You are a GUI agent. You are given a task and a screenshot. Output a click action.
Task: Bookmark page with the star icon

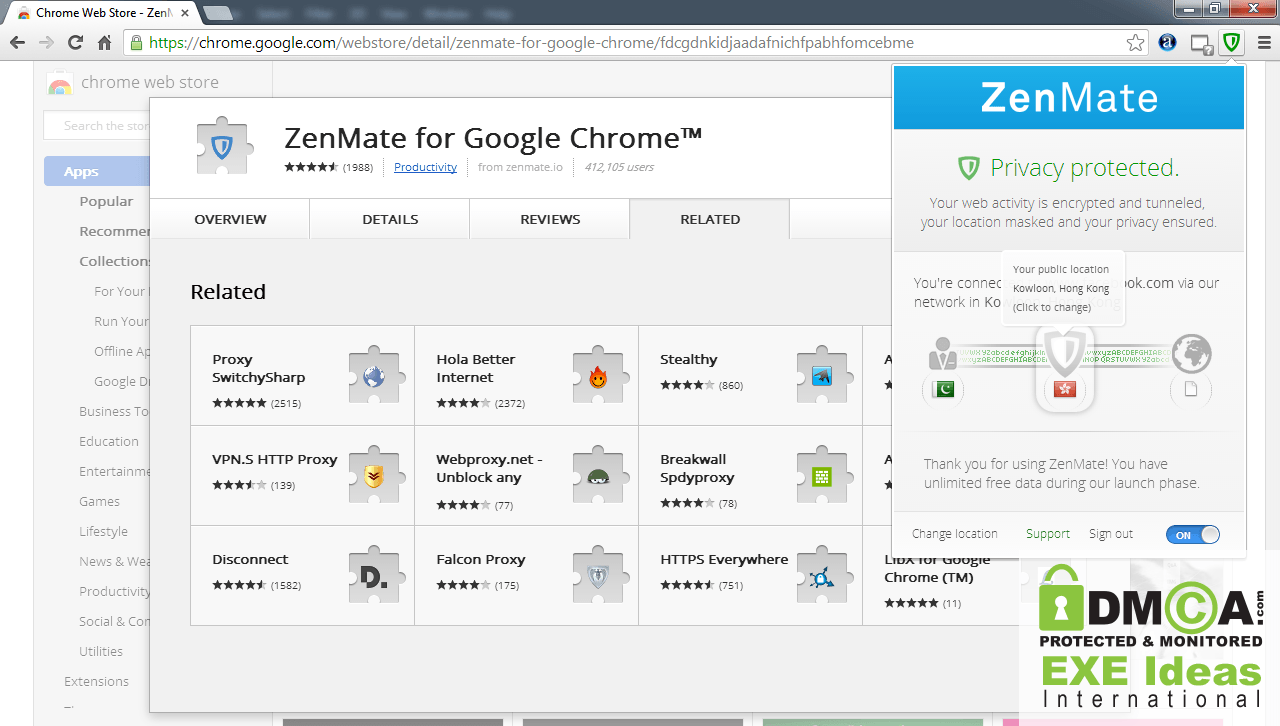tap(1135, 43)
